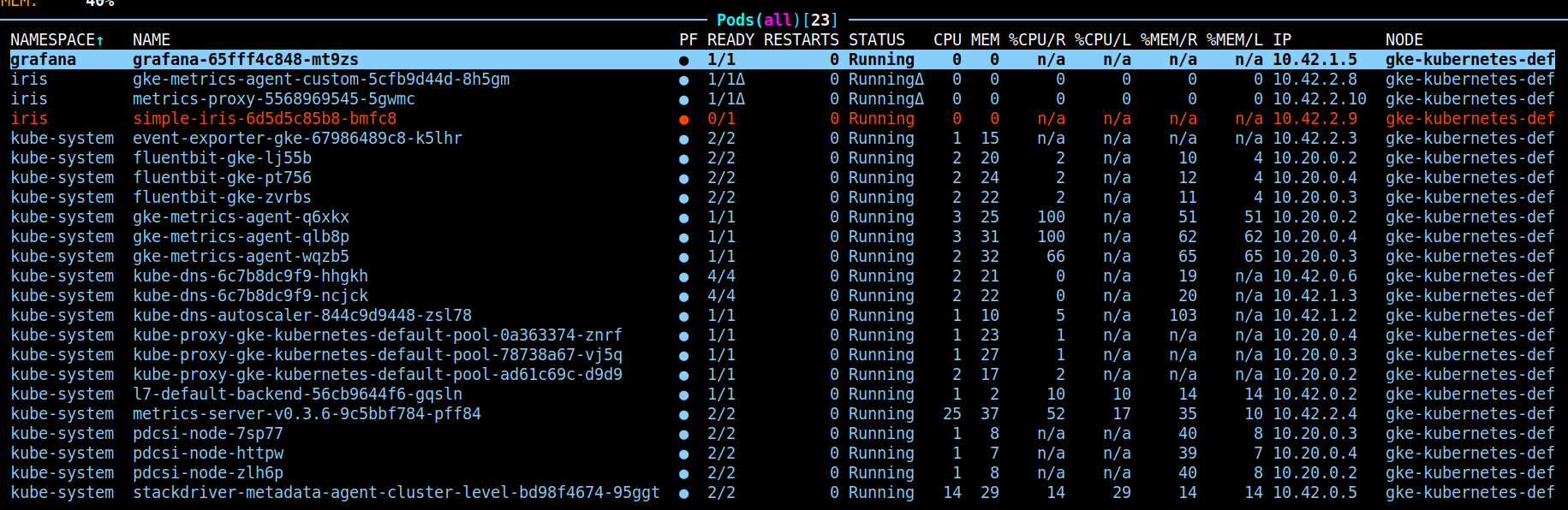This screenshot has width=1568, height=510.
Task: Click the pod count 23 in Pods title
Action: 820,20
